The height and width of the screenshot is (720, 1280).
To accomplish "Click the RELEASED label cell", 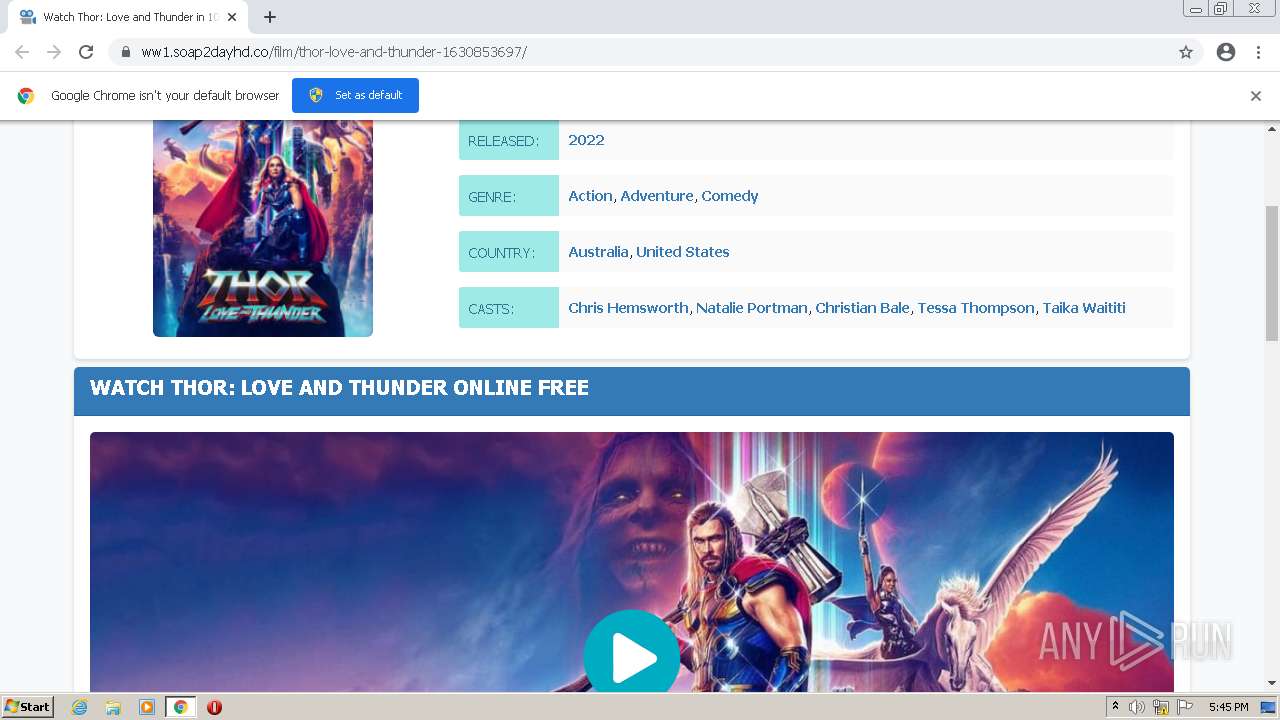I will point(509,140).
